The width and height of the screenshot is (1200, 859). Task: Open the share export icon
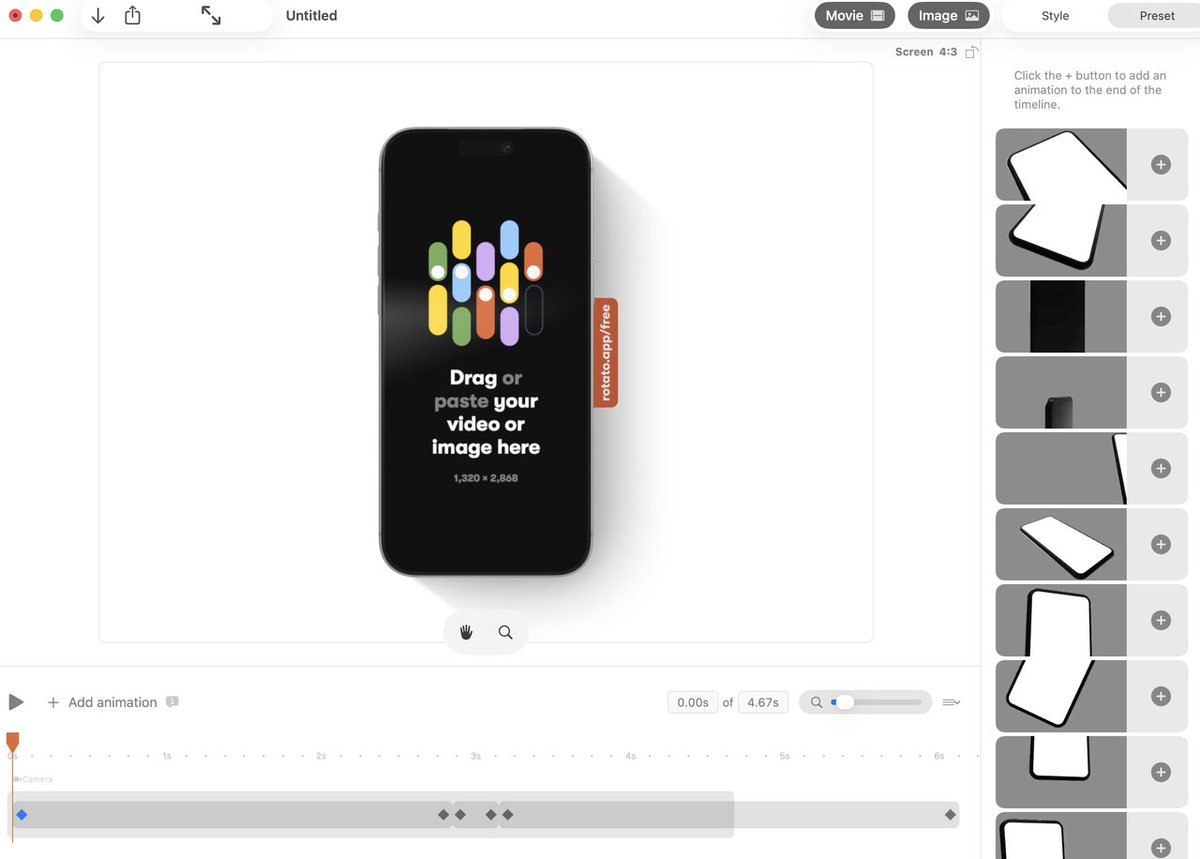(133, 15)
